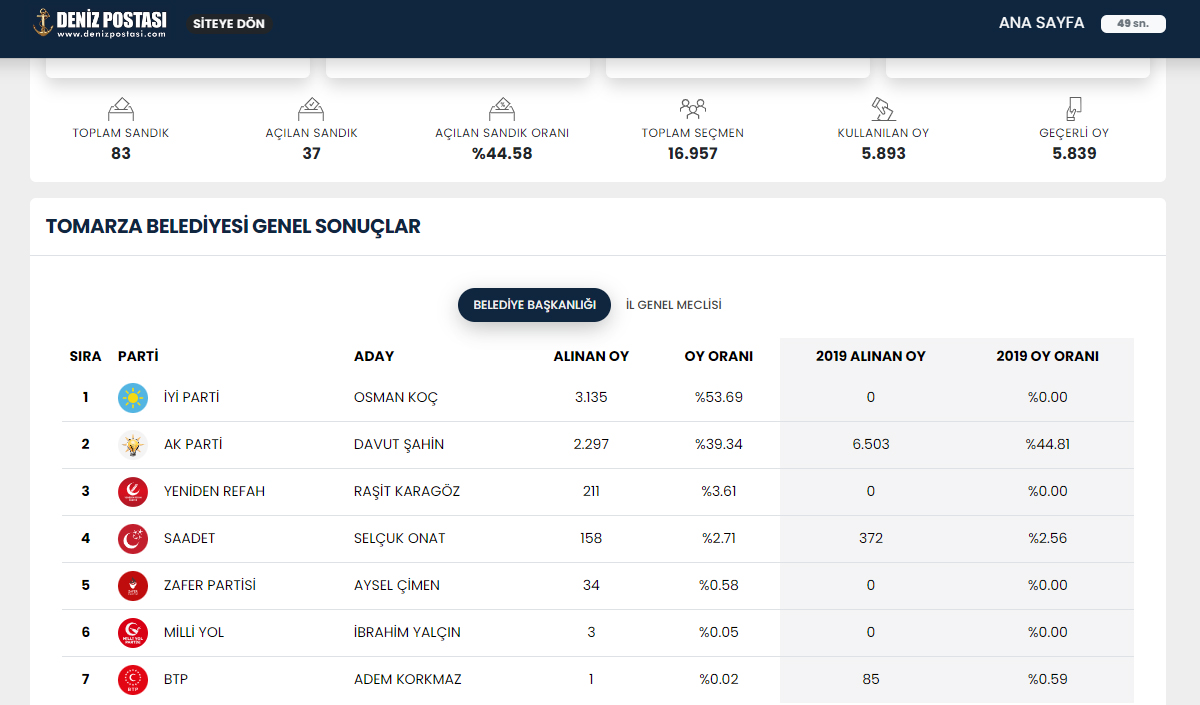The image size is (1200, 705).
Task: Click the 2019 vote share %2.56
Action: (1048, 538)
